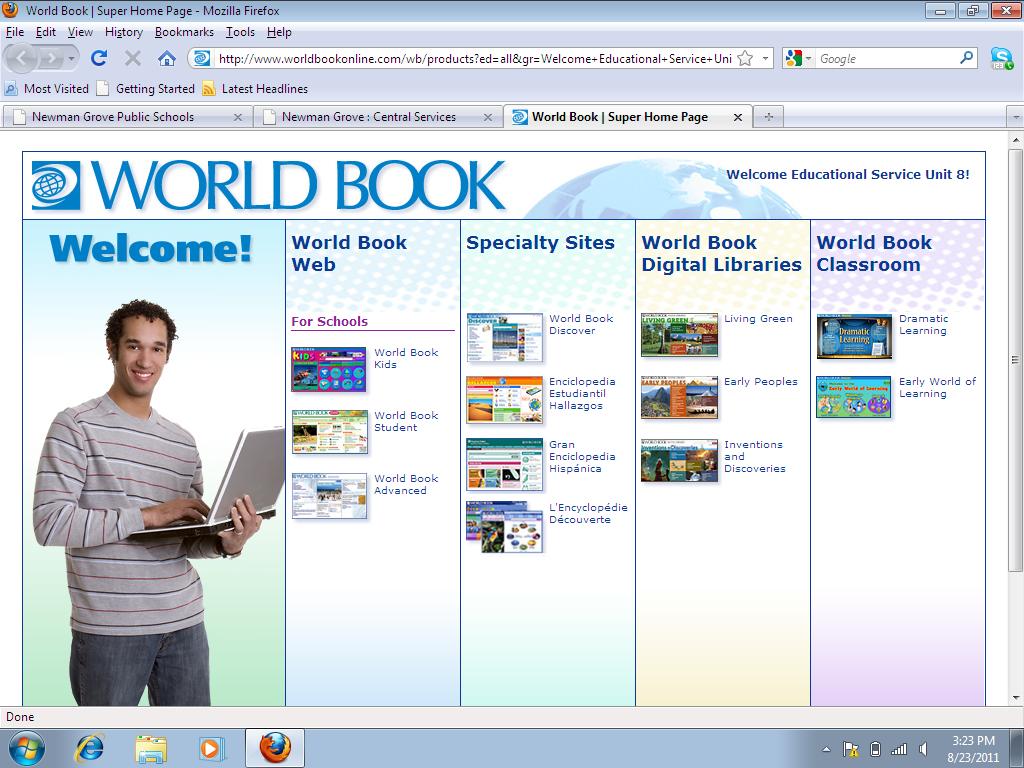The width and height of the screenshot is (1024, 768).
Task: Click the network signal tray icon
Action: [899, 749]
